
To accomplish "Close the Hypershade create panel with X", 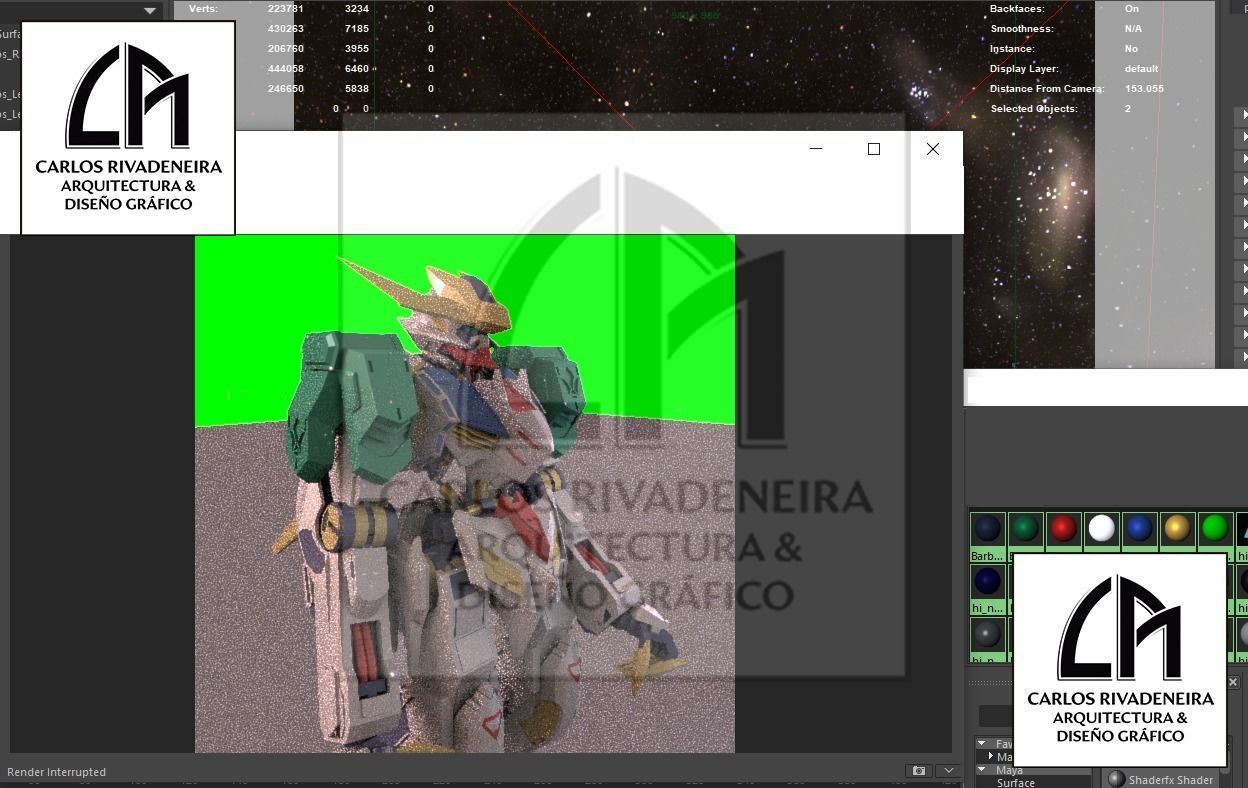I will pos(1233,682).
